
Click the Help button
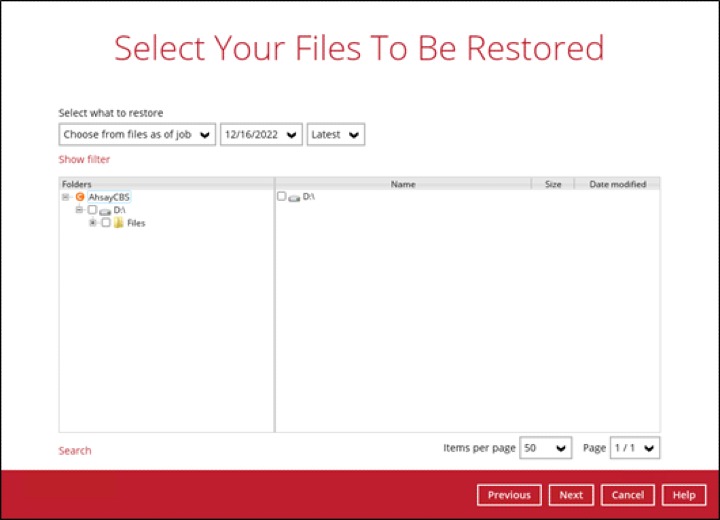684,495
